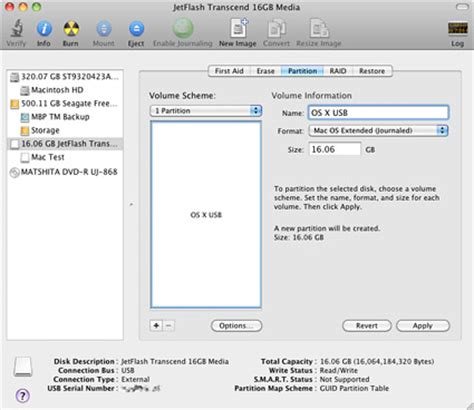Switch to the Restore tab

[372, 71]
